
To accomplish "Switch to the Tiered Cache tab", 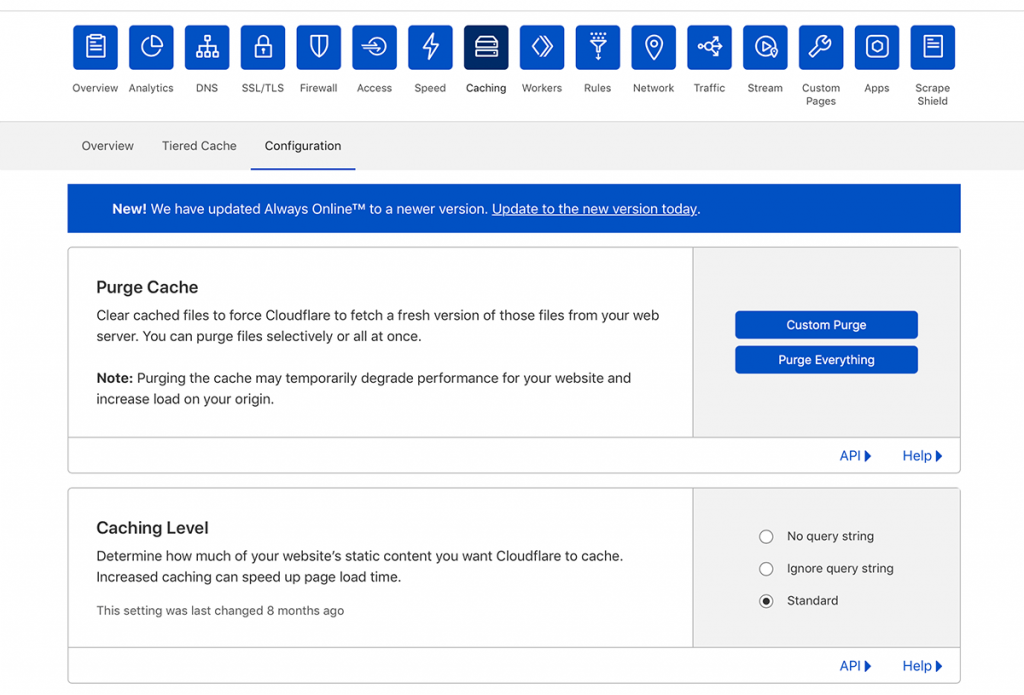I will [x=198, y=146].
